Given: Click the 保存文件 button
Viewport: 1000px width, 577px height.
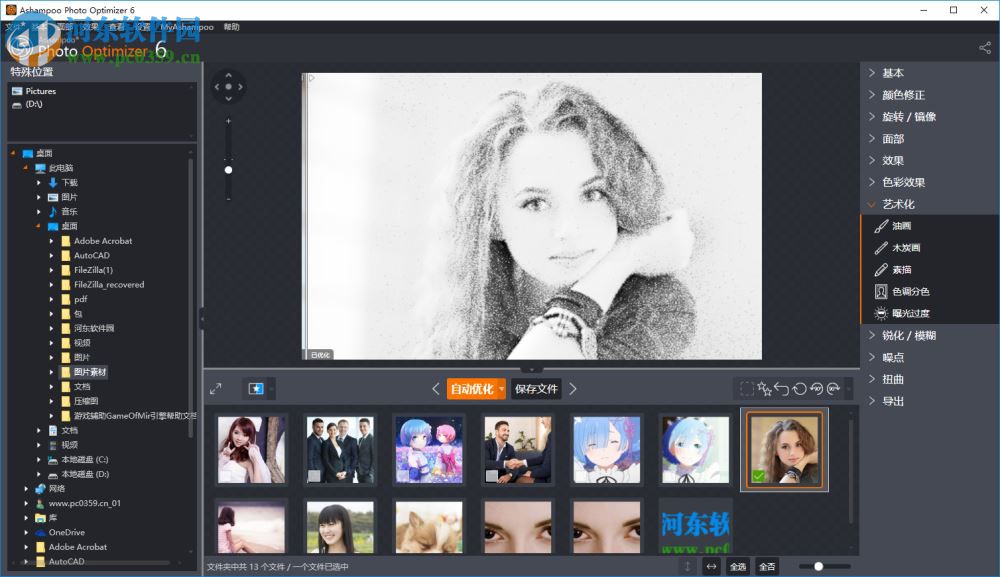Looking at the screenshot, I should pyautogui.click(x=538, y=388).
